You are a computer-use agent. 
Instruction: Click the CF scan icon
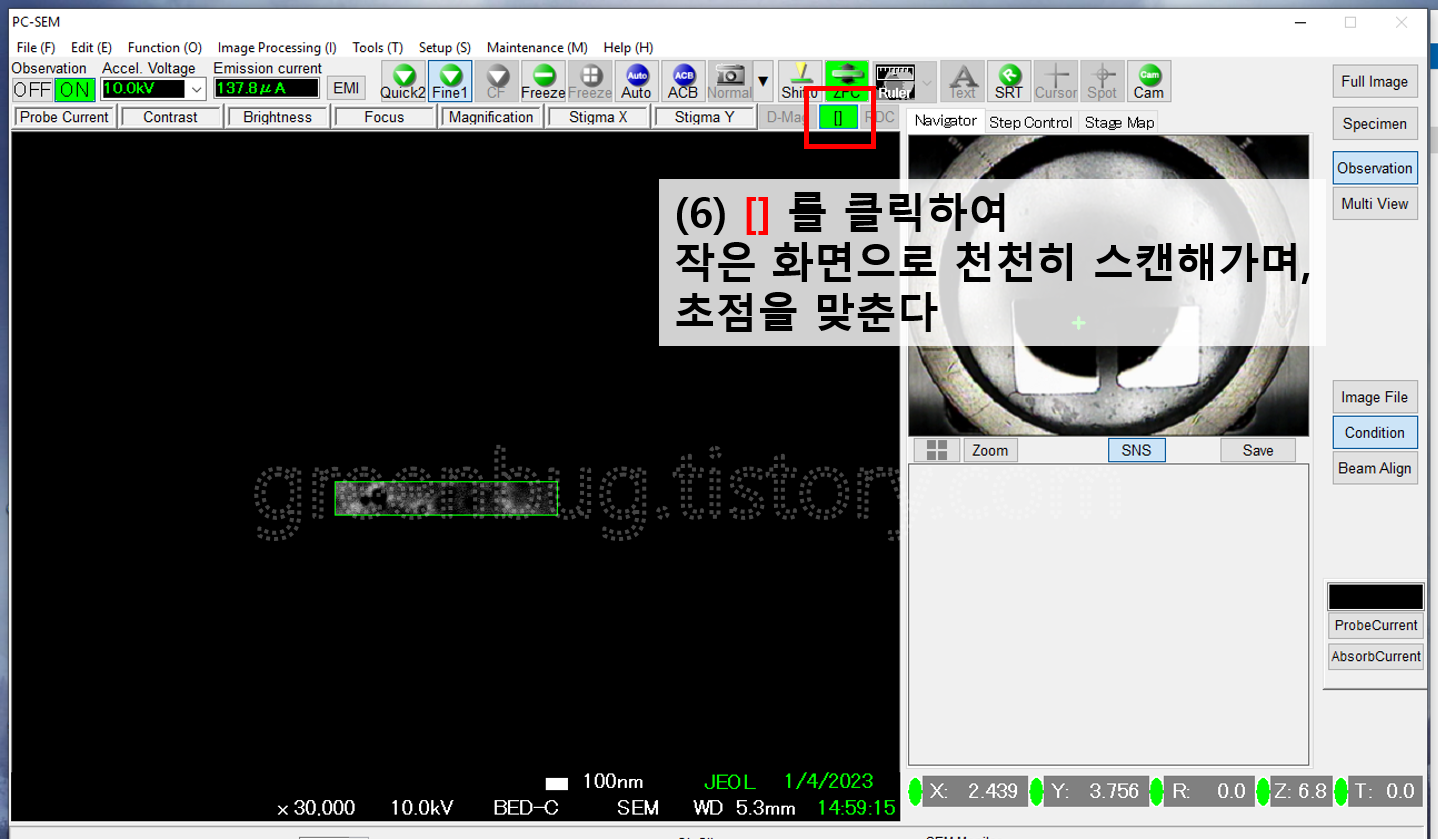[496, 81]
